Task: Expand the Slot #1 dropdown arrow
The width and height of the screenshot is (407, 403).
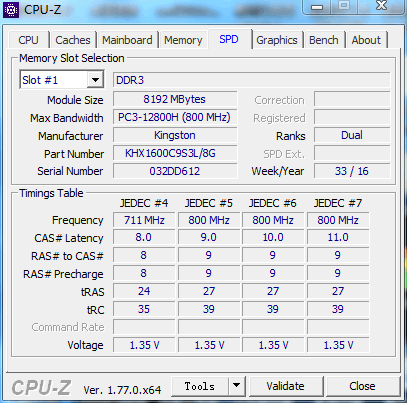Action: point(95,80)
